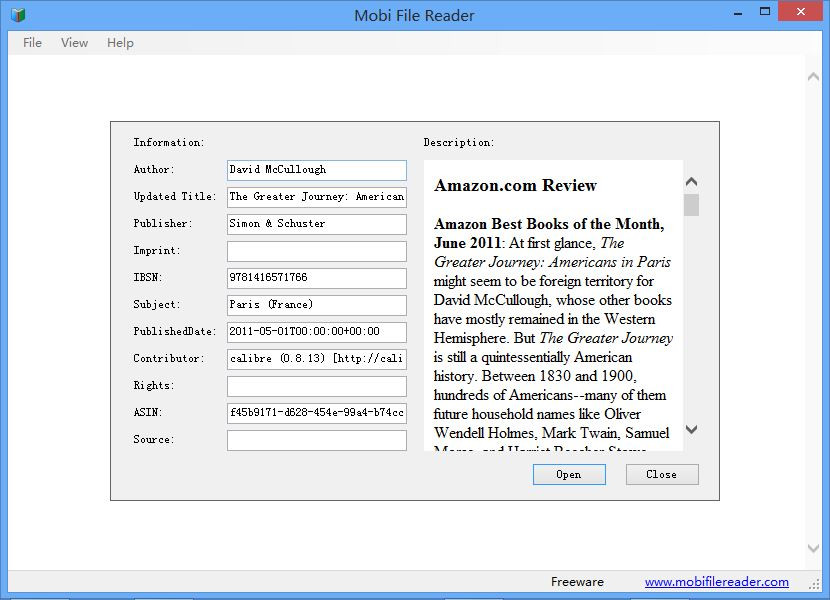This screenshot has width=830, height=600.
Task: Click the Information: label
Action: (168, 142)
